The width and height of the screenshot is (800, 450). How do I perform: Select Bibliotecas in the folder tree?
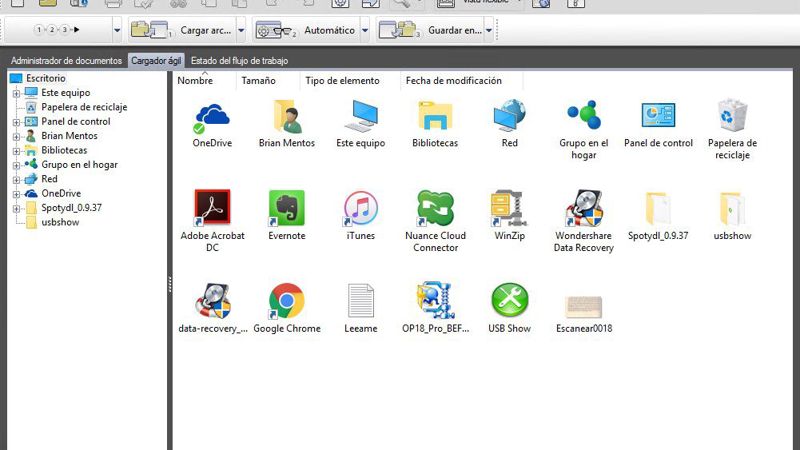click(x=64, y=150)
